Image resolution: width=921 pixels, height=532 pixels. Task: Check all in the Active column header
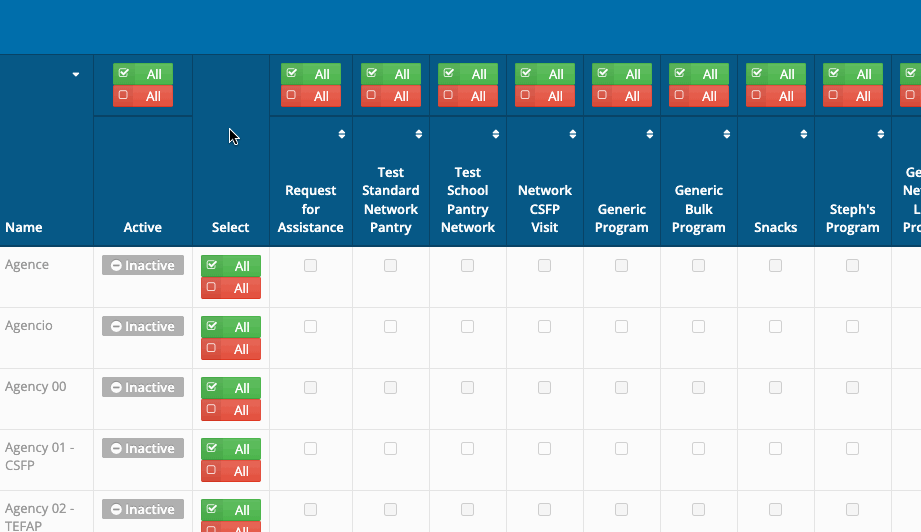143,74
